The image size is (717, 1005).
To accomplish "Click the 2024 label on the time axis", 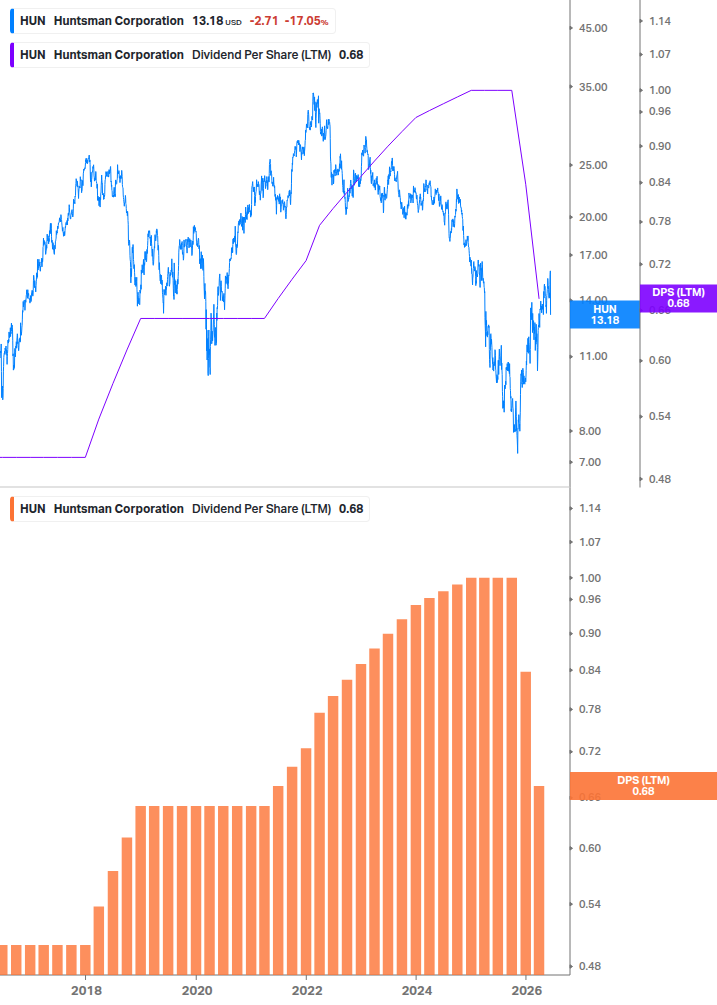I will coord(417,991).
